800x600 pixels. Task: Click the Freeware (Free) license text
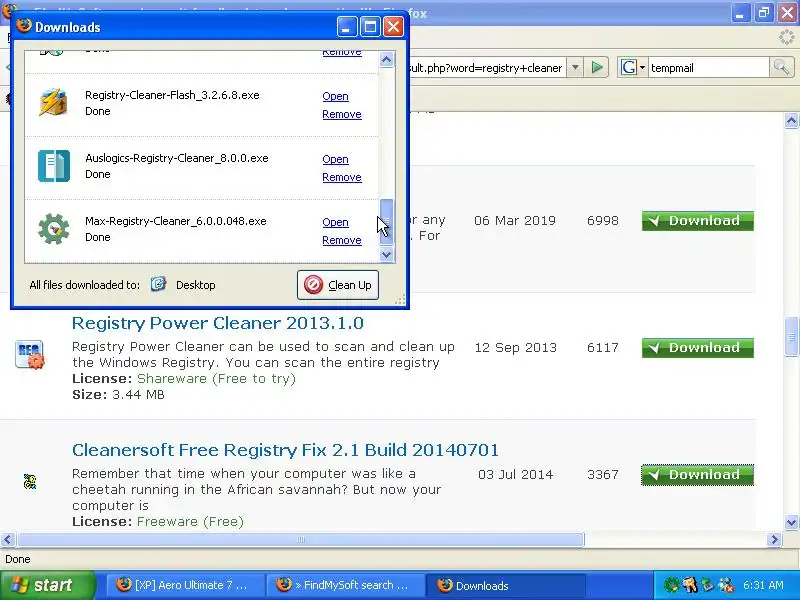coord(190,521)
